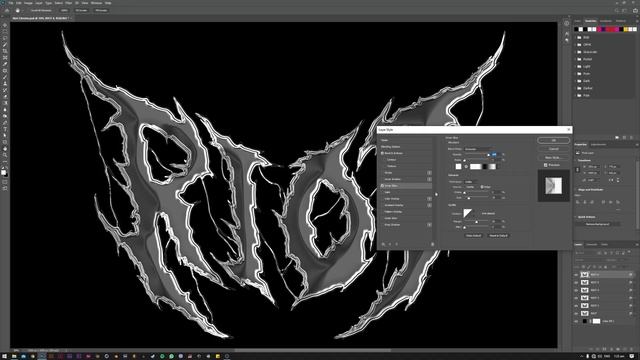
Task: Open the Filter menu
Action: [69, 3]
